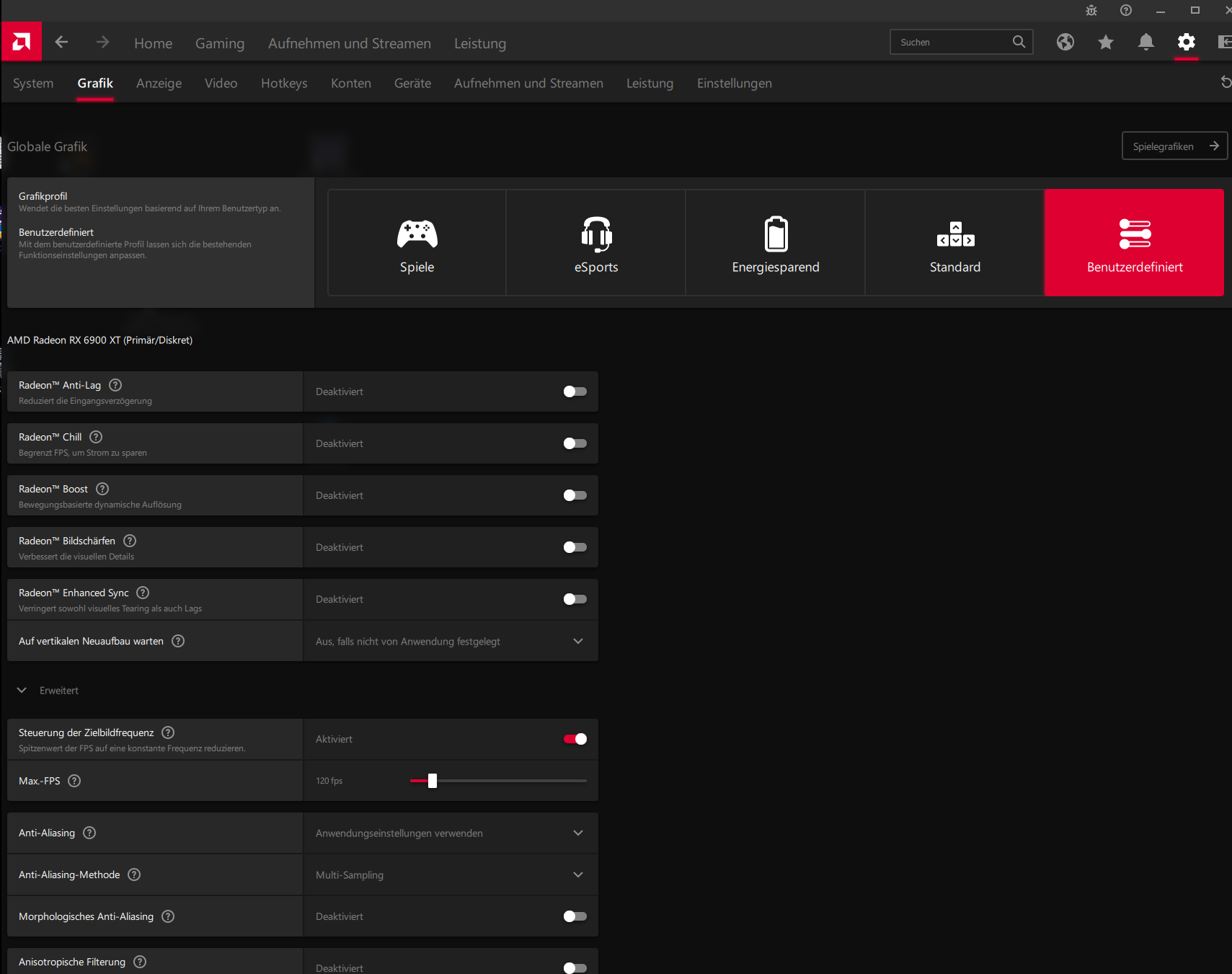Open the vertical refresh wait dropdown
The width and height of the screenshot is (1232, 974).
tap(451, 641)
